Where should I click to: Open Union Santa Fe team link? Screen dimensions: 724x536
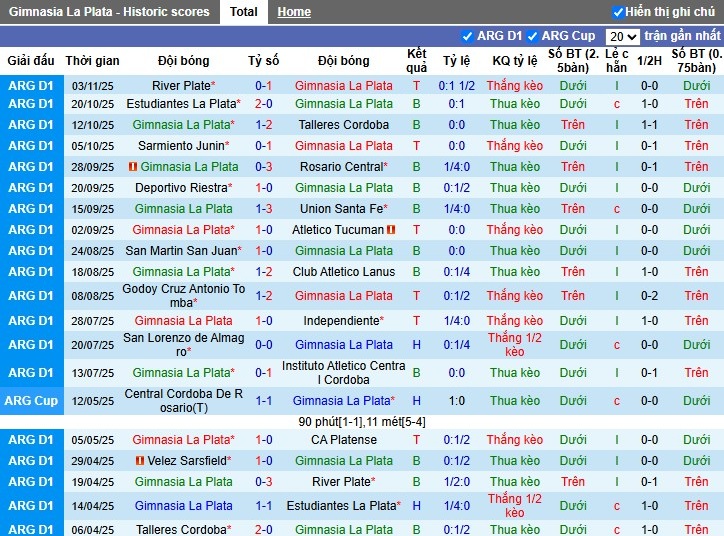pyautogui.click(x=342, y=209)
